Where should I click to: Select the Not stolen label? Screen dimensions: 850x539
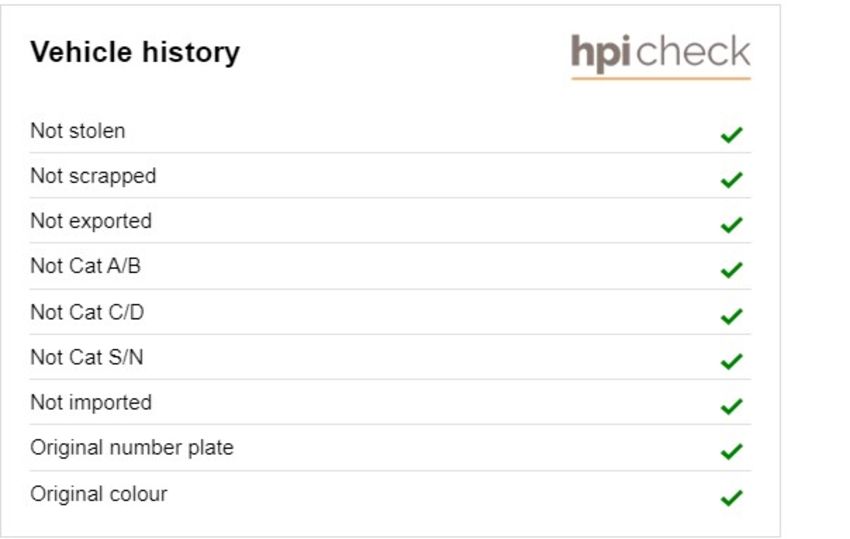[x=78, y=131]
